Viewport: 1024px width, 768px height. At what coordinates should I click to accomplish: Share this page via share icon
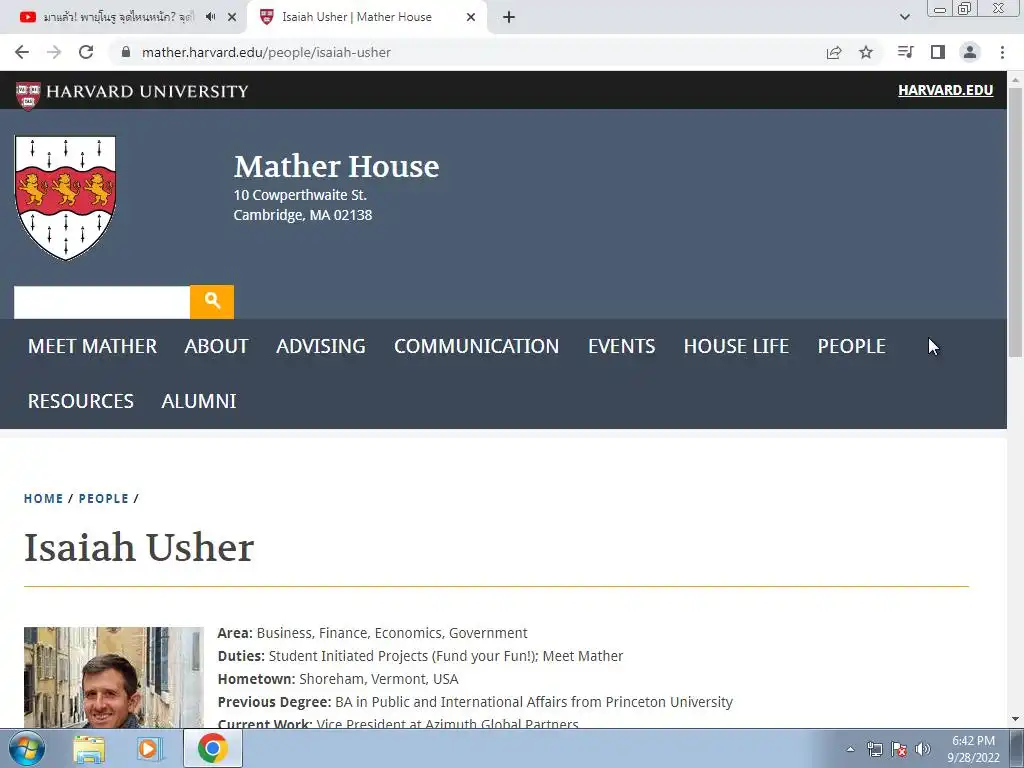tap(834, 52)
